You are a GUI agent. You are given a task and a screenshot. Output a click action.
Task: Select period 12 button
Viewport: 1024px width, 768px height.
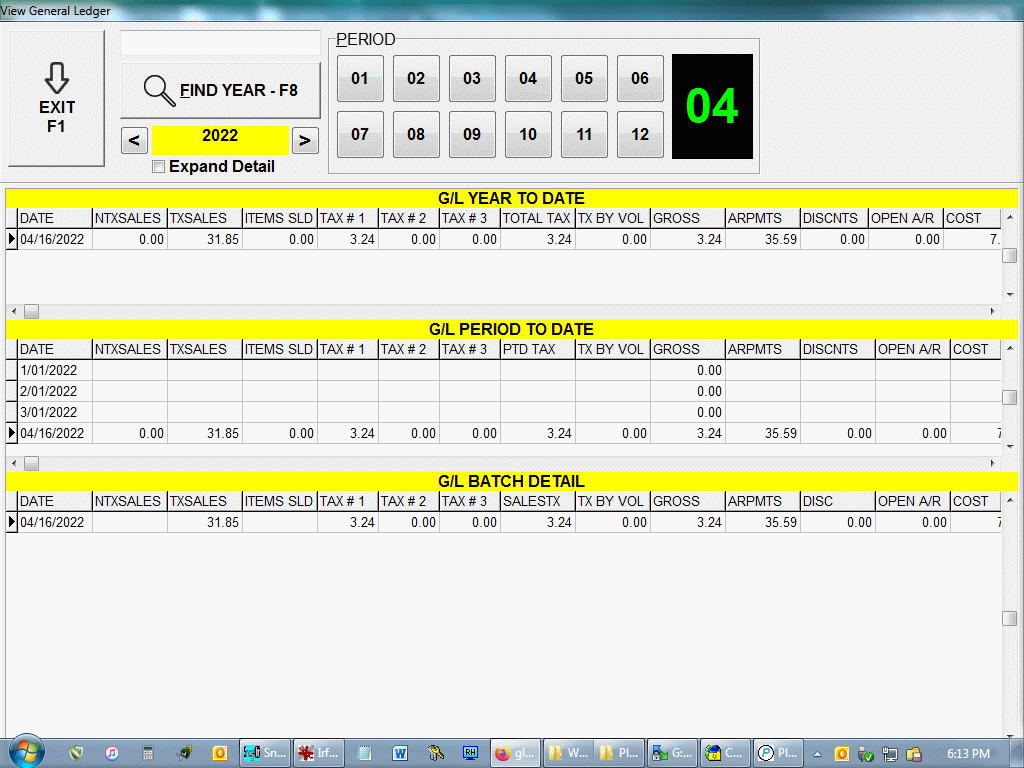click(x=640, y=135)
